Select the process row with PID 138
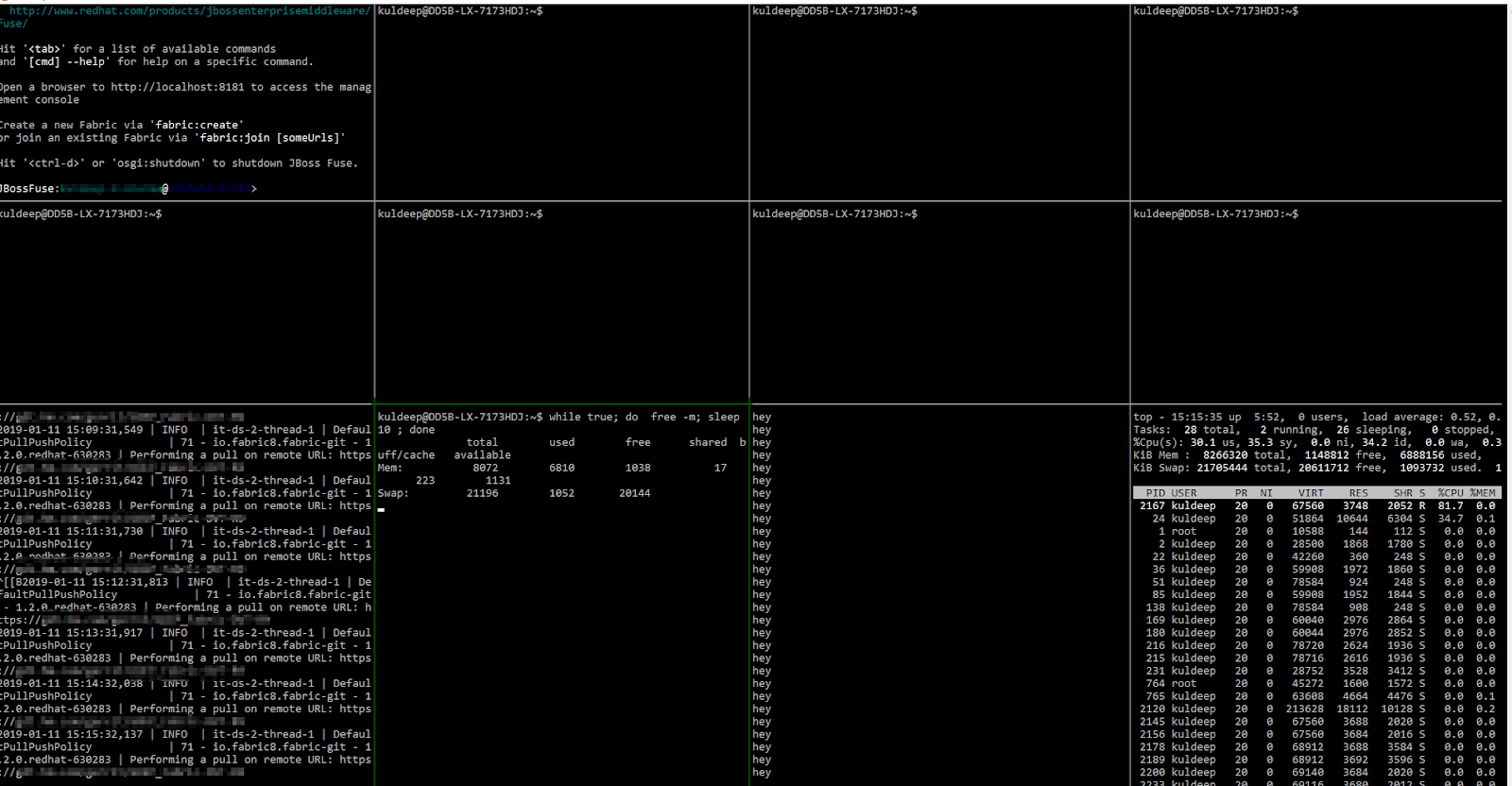1512x786 pixels. (x=1317, y=607)
